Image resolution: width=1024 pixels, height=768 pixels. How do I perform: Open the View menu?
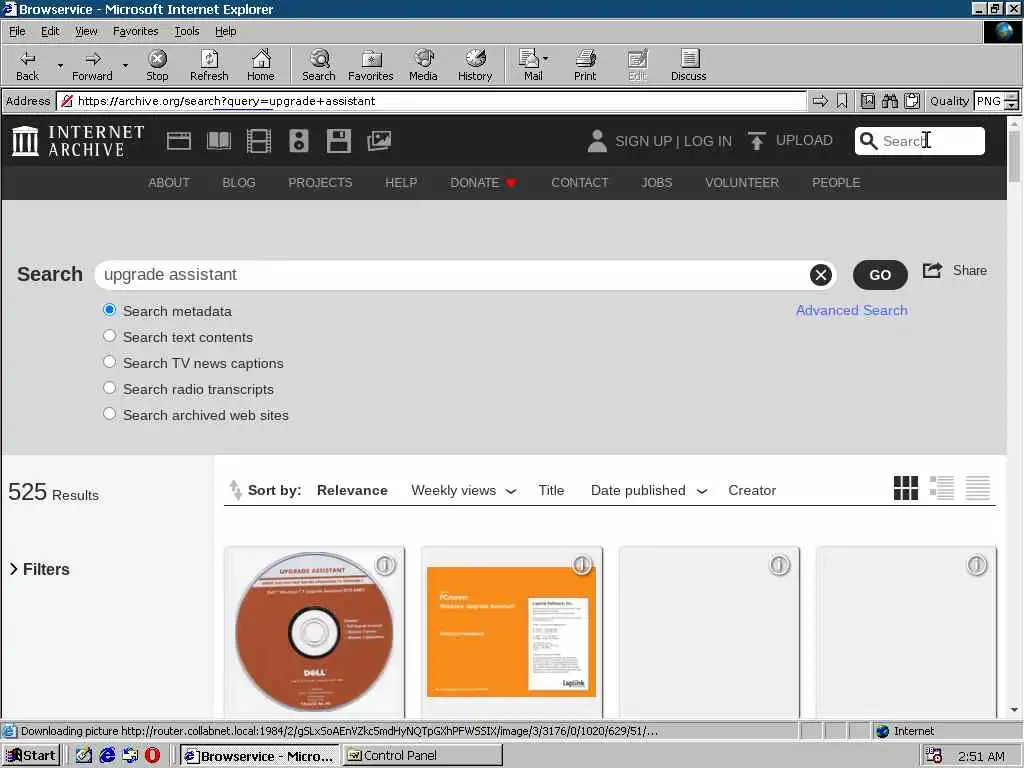(x=86, y=31)
